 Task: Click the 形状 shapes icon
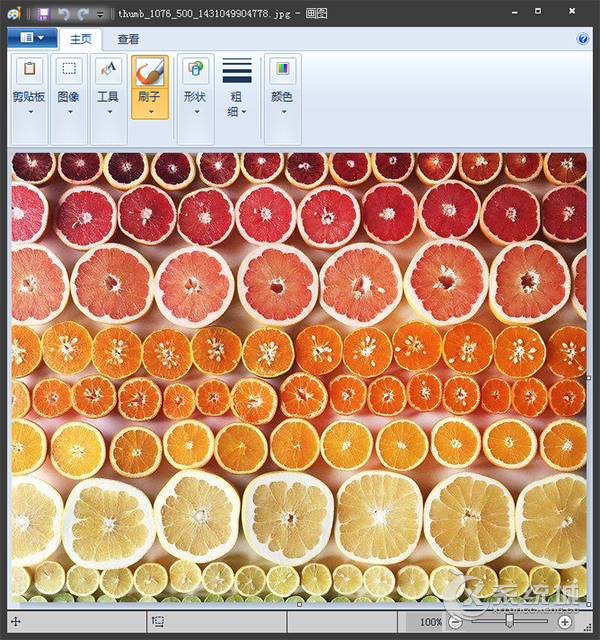tap(196, 69)
